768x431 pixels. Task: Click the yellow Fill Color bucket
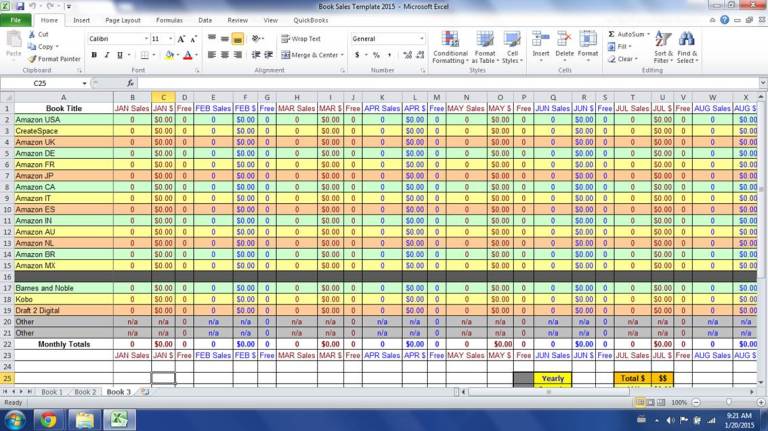tap(169, 55)
